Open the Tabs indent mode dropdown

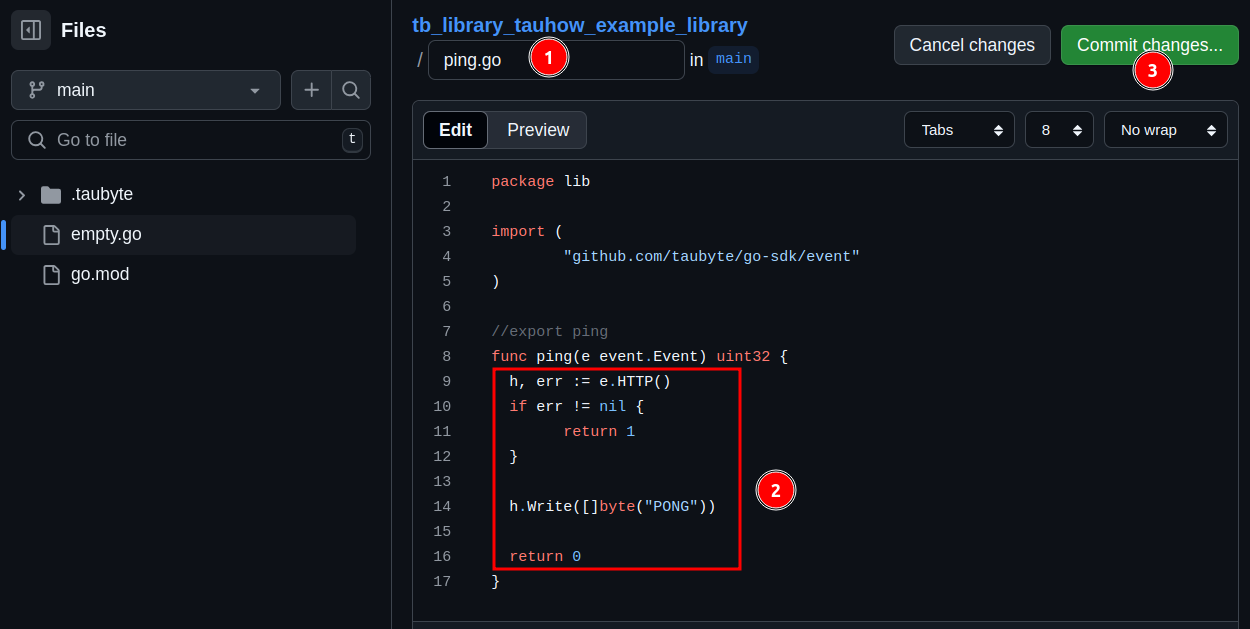coord(958,130)
